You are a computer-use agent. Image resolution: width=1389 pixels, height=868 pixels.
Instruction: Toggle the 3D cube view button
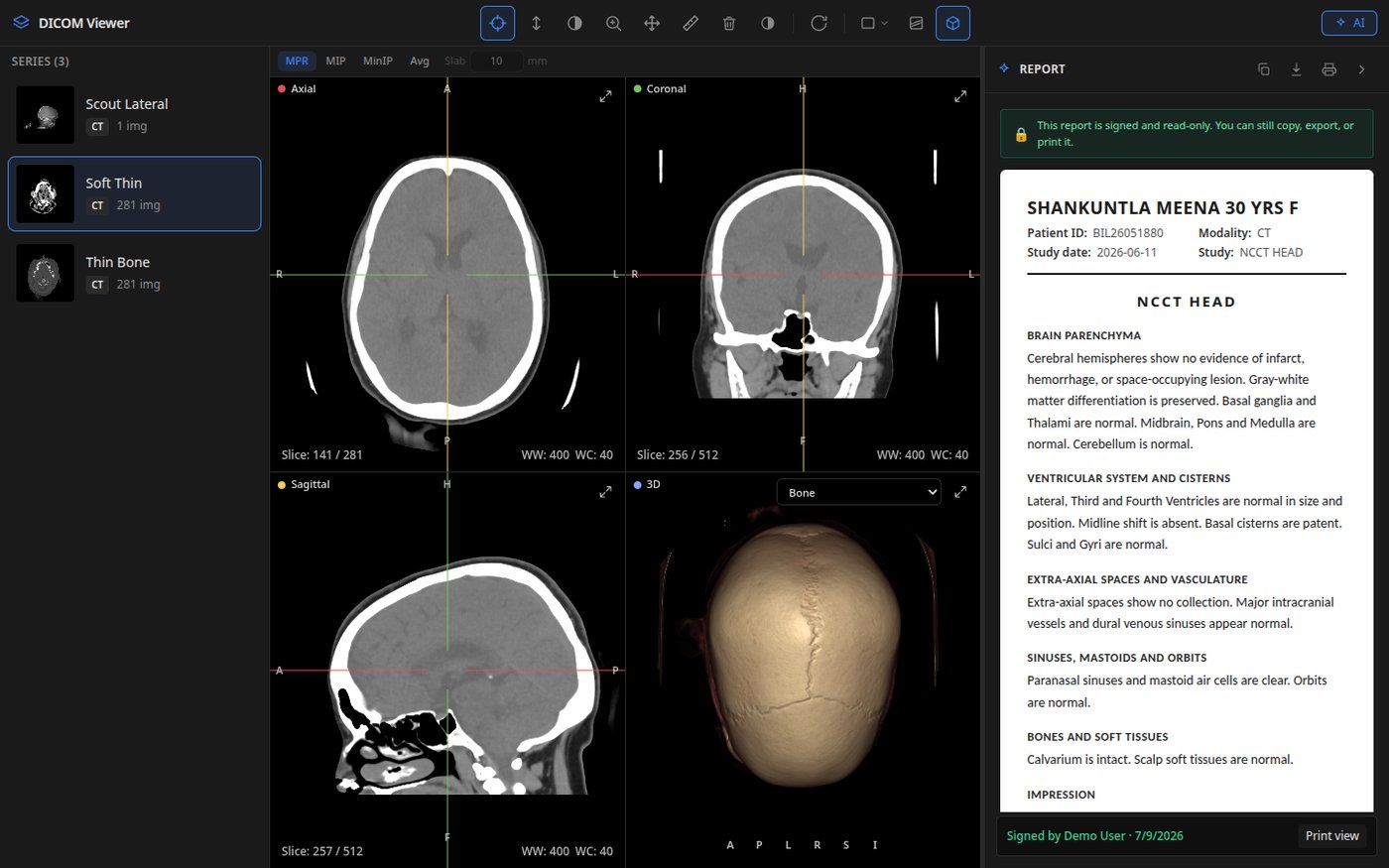(952, 23)
